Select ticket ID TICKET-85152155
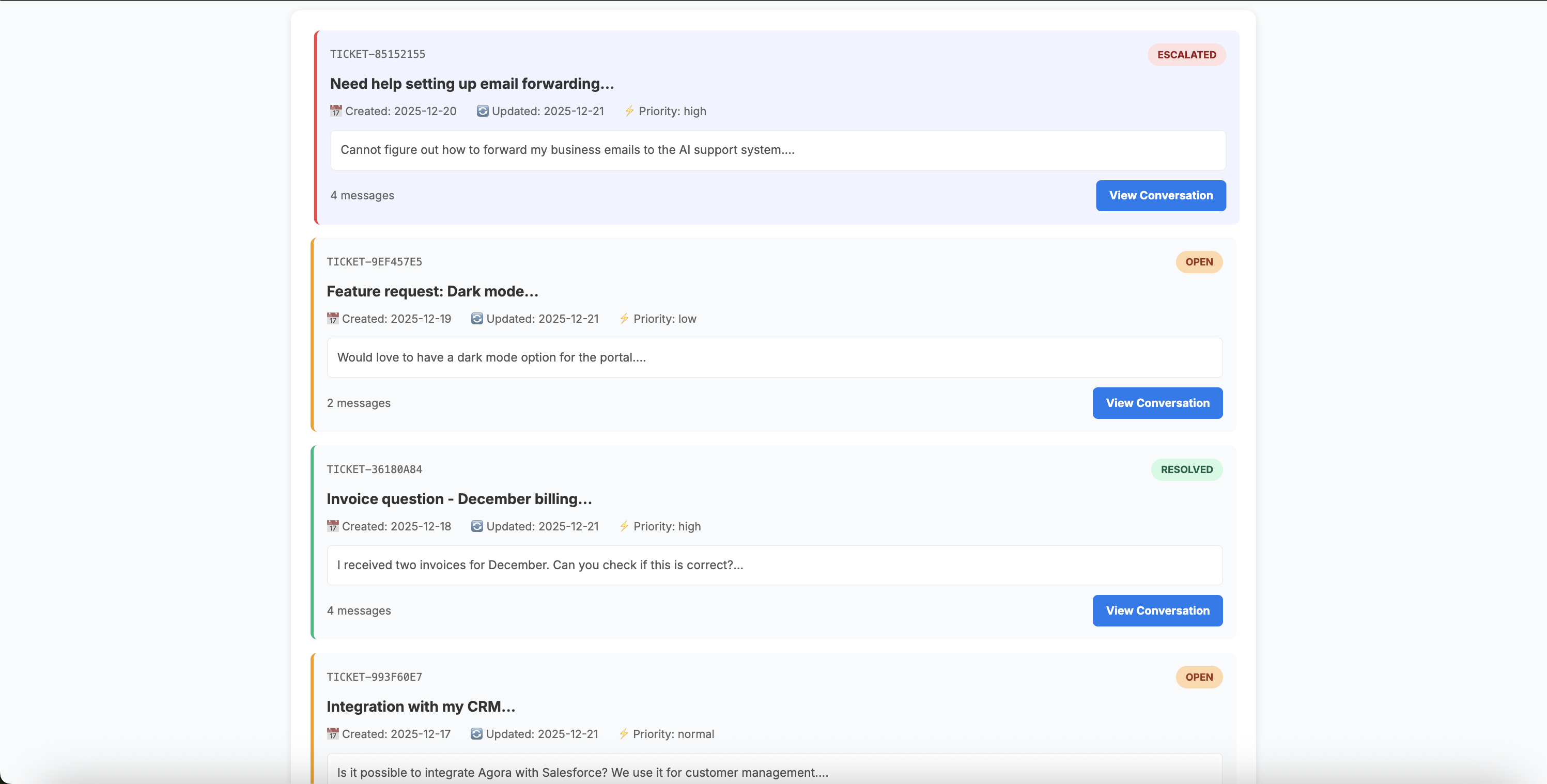This screenshot has height=784, width=1547. click(x=377, y=54)
